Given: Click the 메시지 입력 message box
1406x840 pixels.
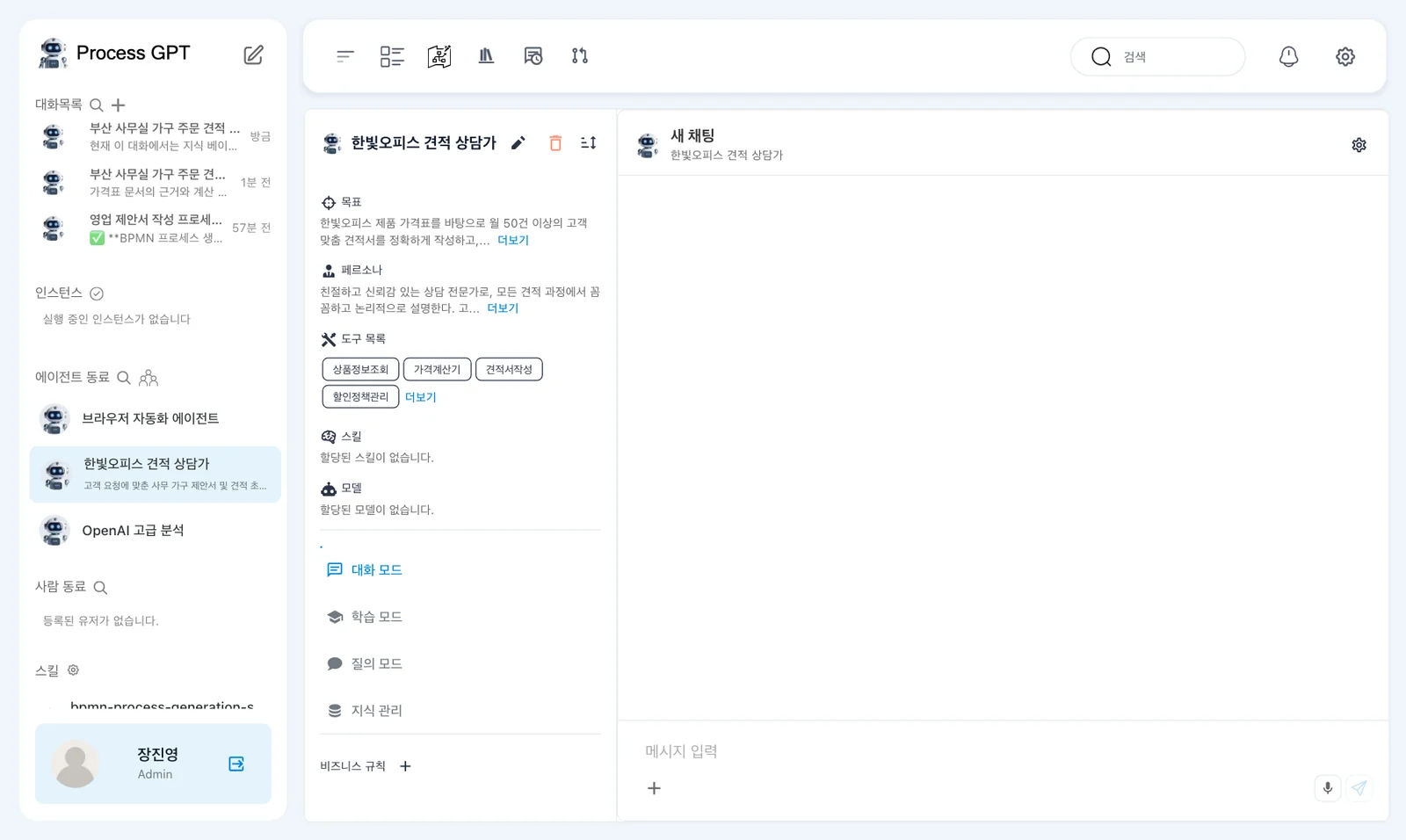Looking at the screenshot, I should click(x=1002, y=751).
